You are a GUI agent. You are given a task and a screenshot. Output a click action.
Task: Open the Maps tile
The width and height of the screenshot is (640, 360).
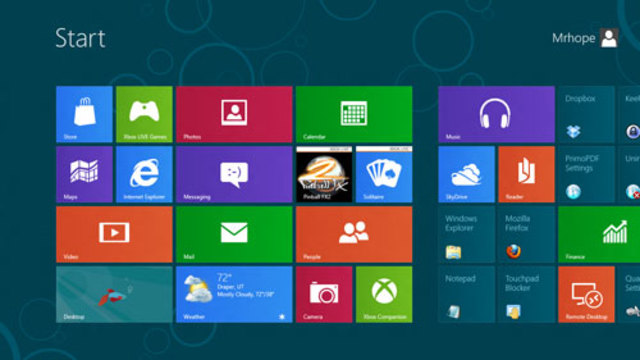coord(84,174)
